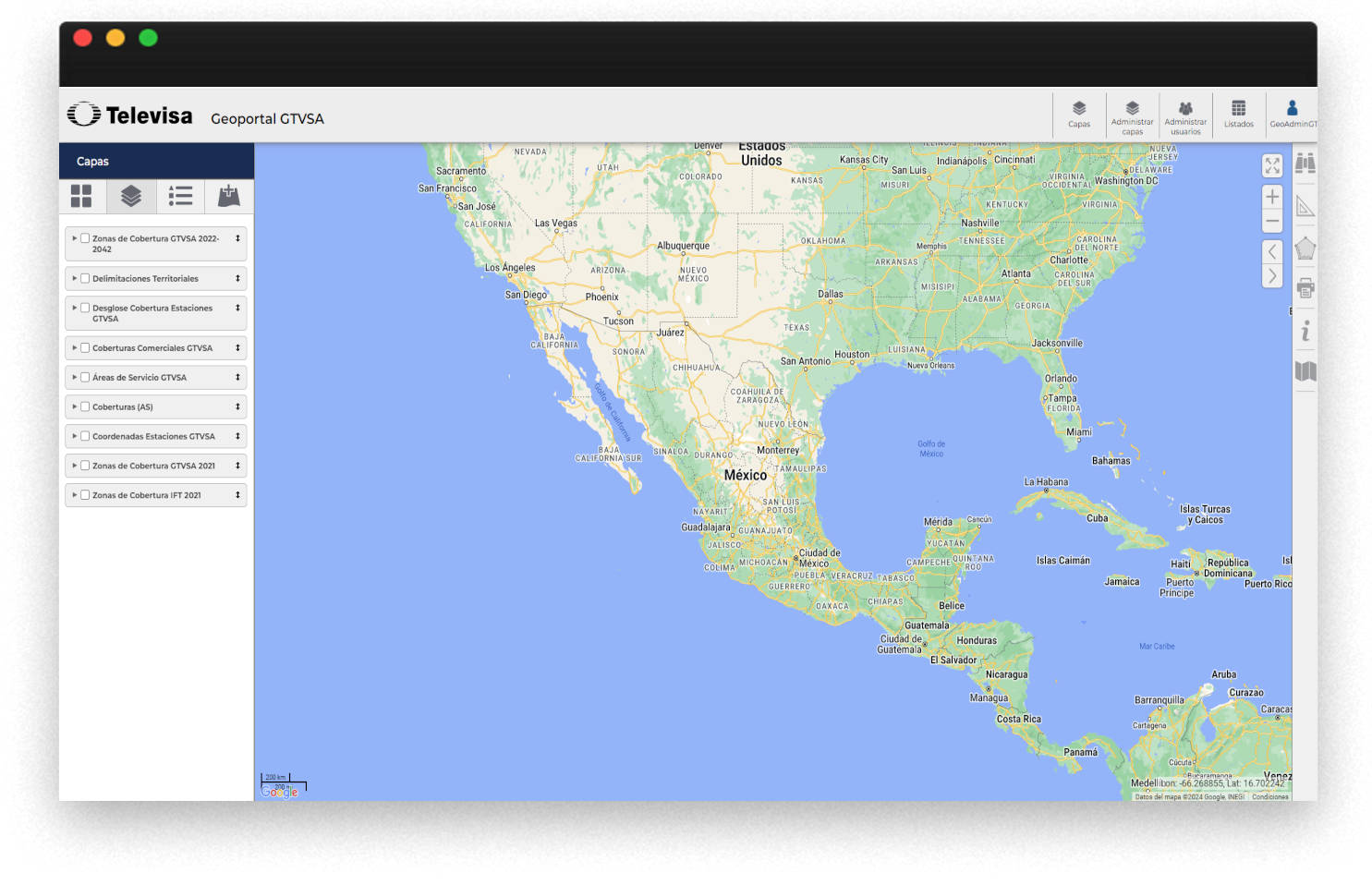Toggle Zonas de Cobertura IFT 2021 checkbox

(x=85, y=495)
